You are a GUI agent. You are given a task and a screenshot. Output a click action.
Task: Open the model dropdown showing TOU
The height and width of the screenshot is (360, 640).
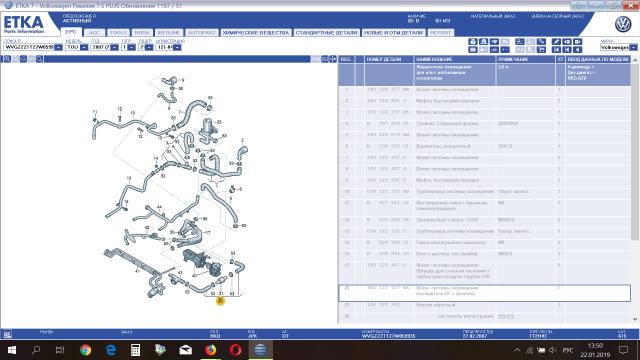84,47
